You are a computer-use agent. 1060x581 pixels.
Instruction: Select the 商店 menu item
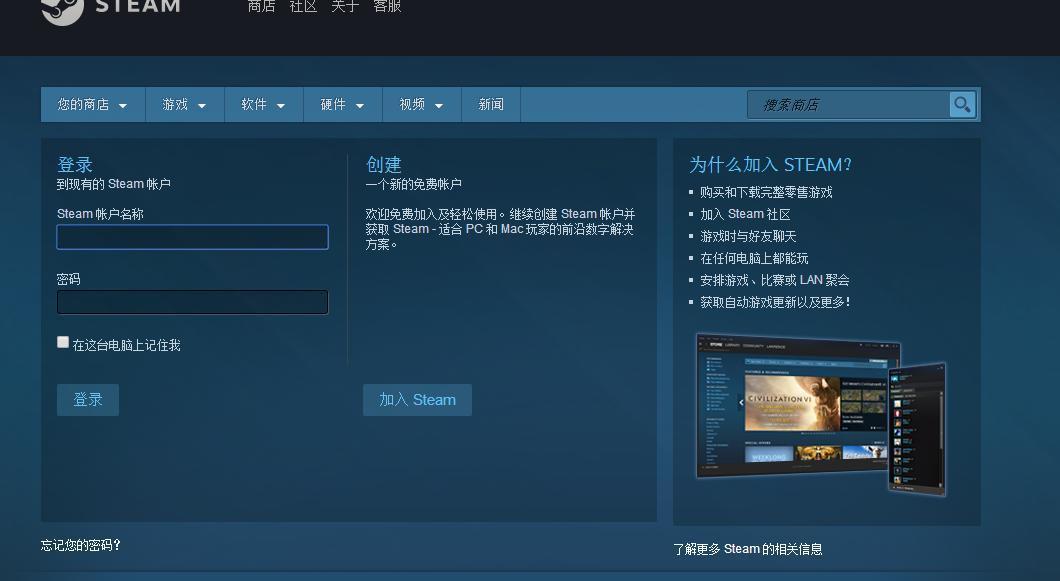(261, 6)
